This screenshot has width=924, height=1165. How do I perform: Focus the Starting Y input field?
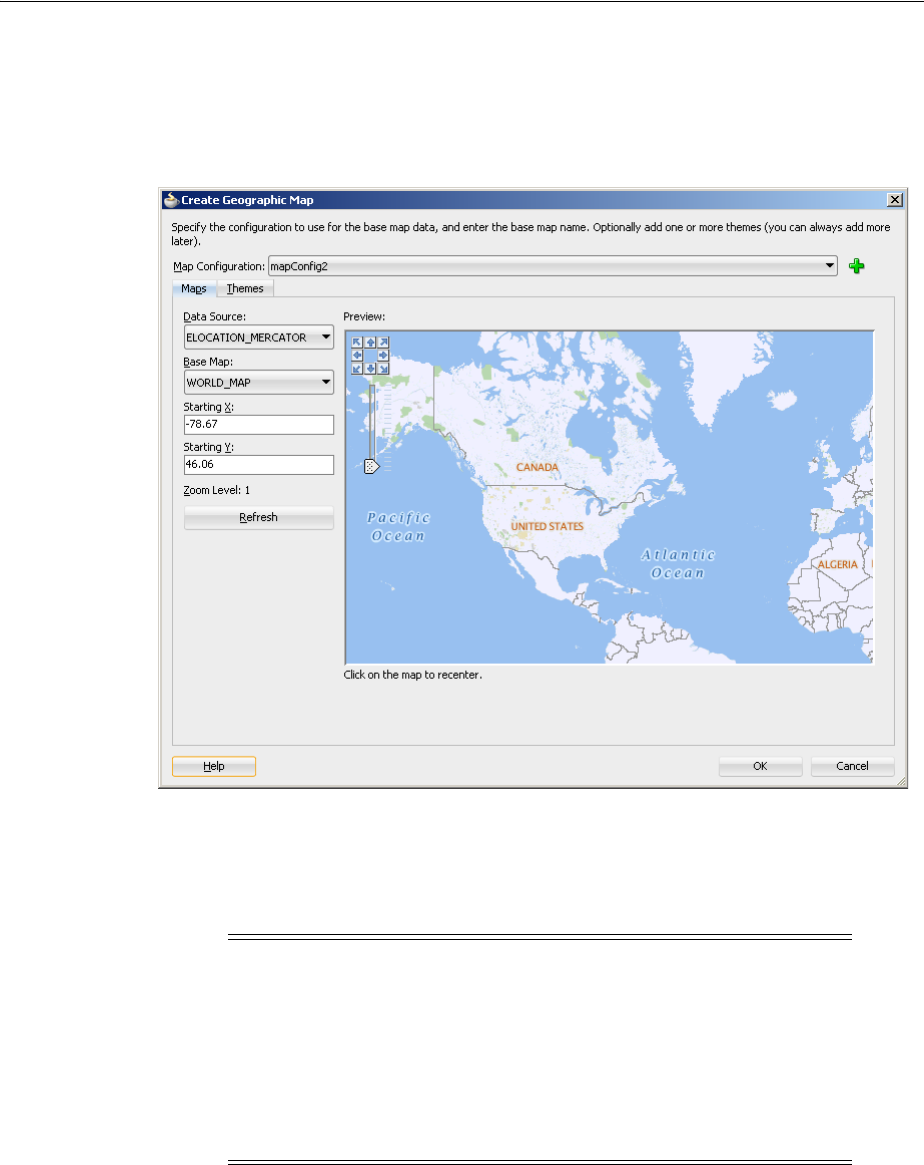(258, 464)
